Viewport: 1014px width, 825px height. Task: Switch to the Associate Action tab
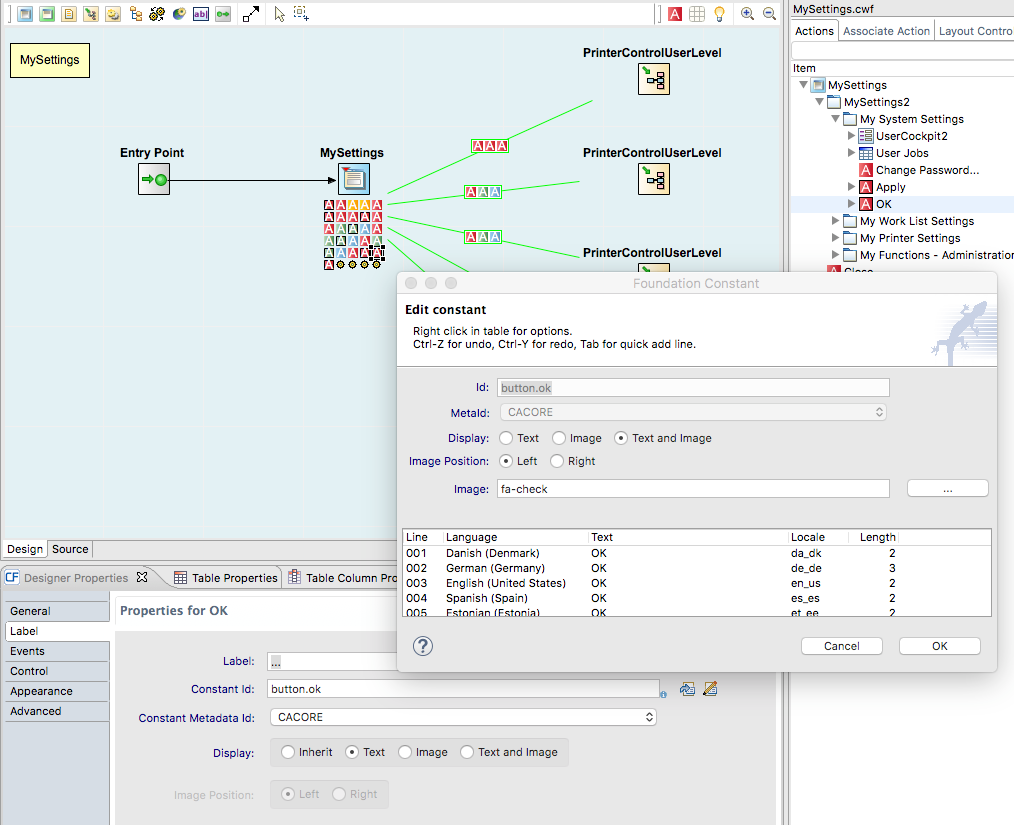click(886, 31)
